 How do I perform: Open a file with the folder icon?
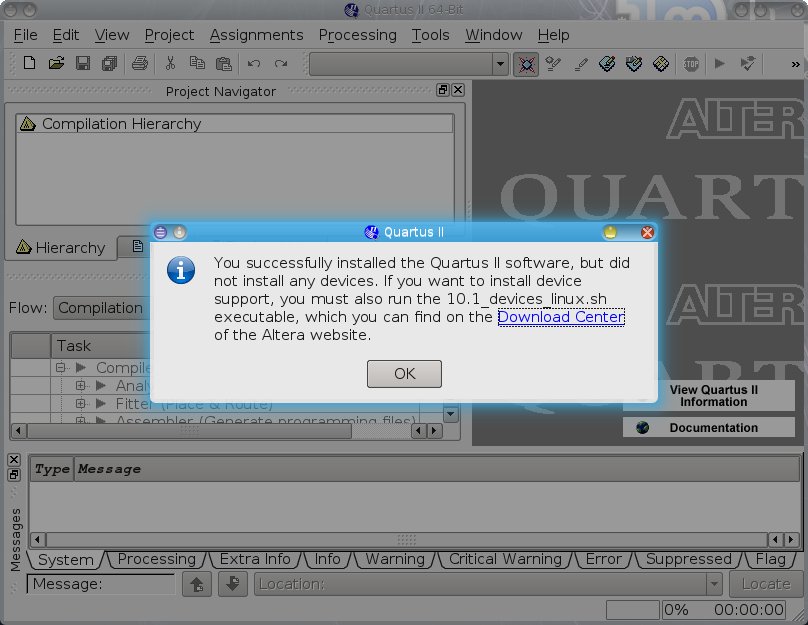(x=56, y=64)
